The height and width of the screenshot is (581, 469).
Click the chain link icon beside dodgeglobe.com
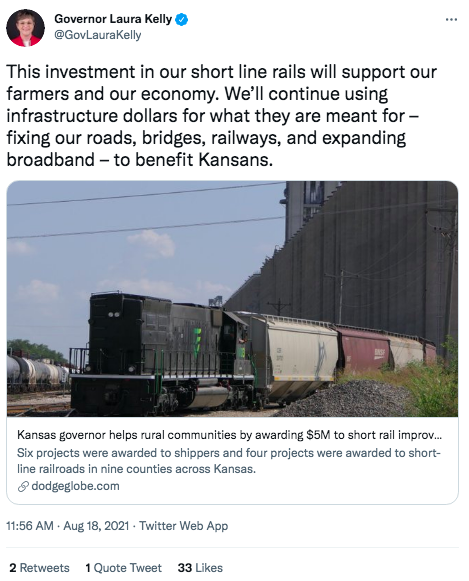23,486
